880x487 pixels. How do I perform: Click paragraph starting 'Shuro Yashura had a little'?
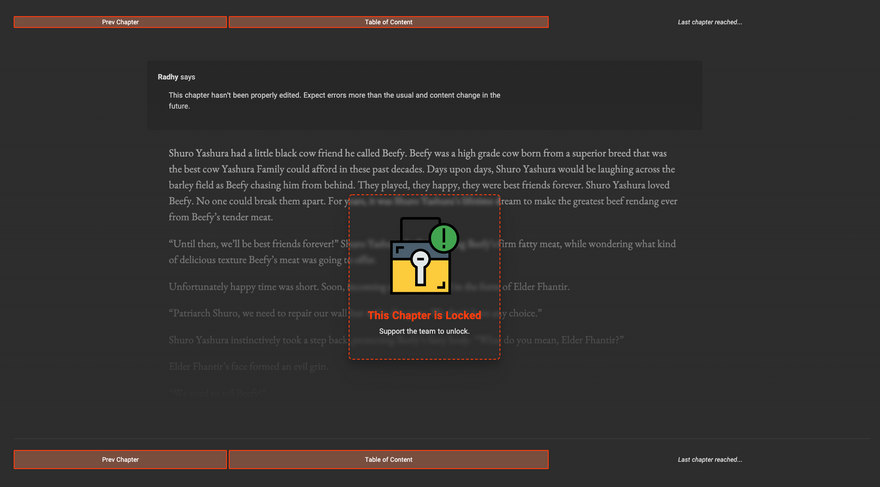point(260,154)
